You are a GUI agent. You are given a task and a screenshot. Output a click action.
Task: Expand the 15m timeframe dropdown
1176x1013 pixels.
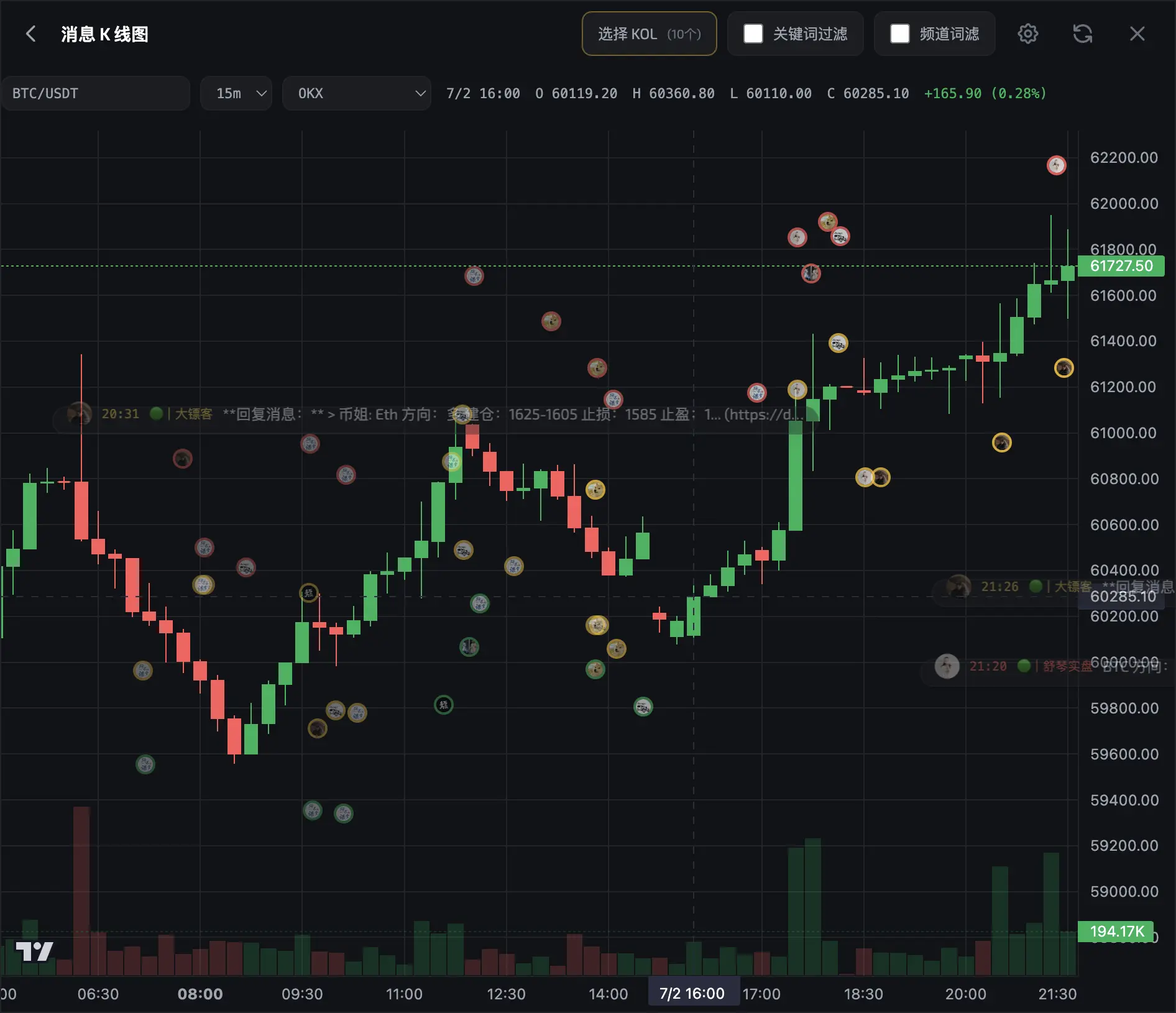tap(236, 93)
